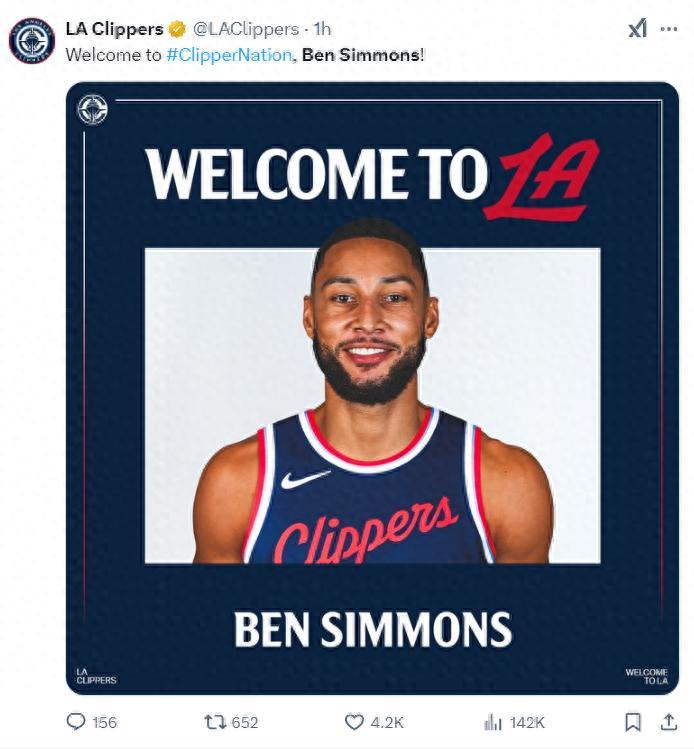Viewport: 694px width, 749px height.
Task: Open the Ben Simmons welcome image
Action: pyautogui.click(x=373, y=388)
